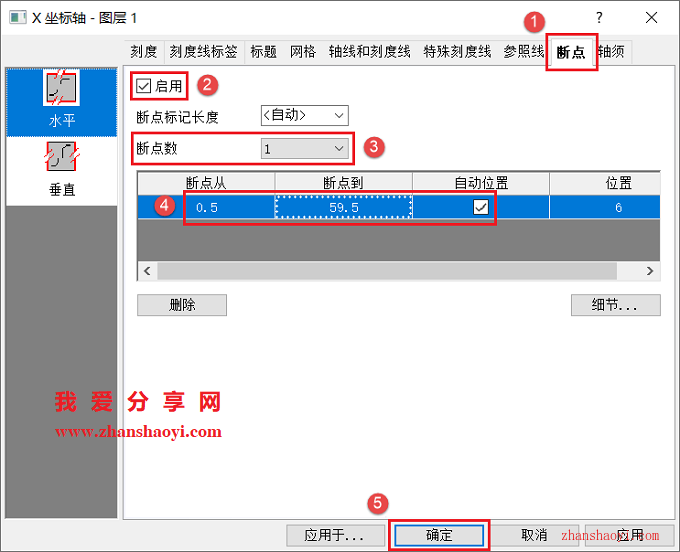Screen dimensions: 680x552
Task: Click the 自动位置 column header
Action: 481,183
